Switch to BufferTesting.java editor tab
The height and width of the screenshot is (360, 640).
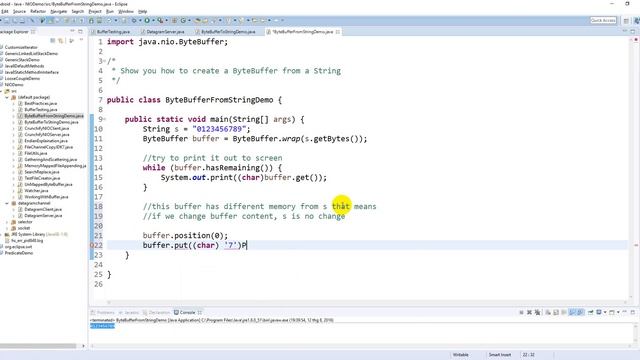point(113,31)
